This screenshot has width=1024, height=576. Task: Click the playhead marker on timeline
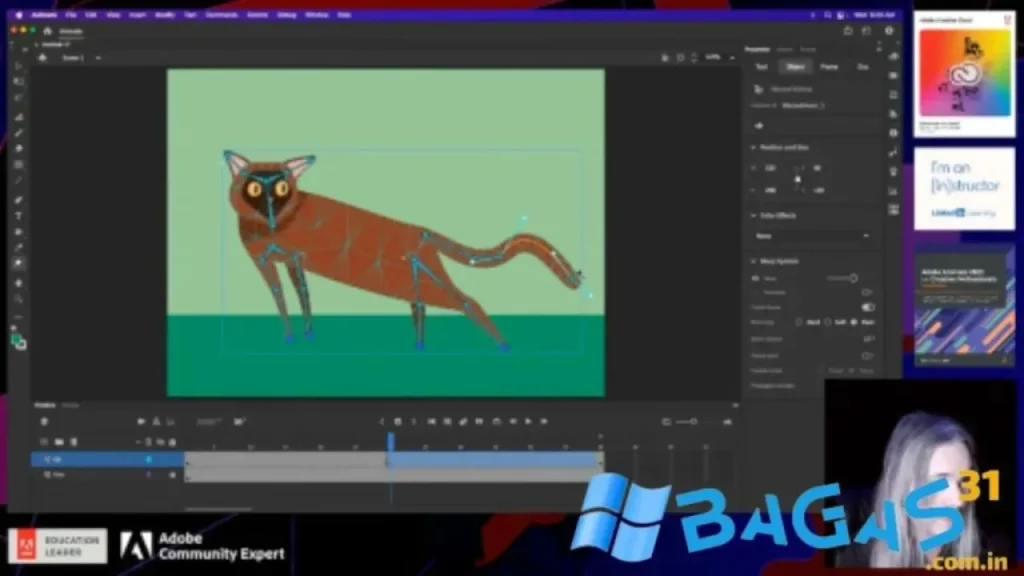(x=390, y=438)
